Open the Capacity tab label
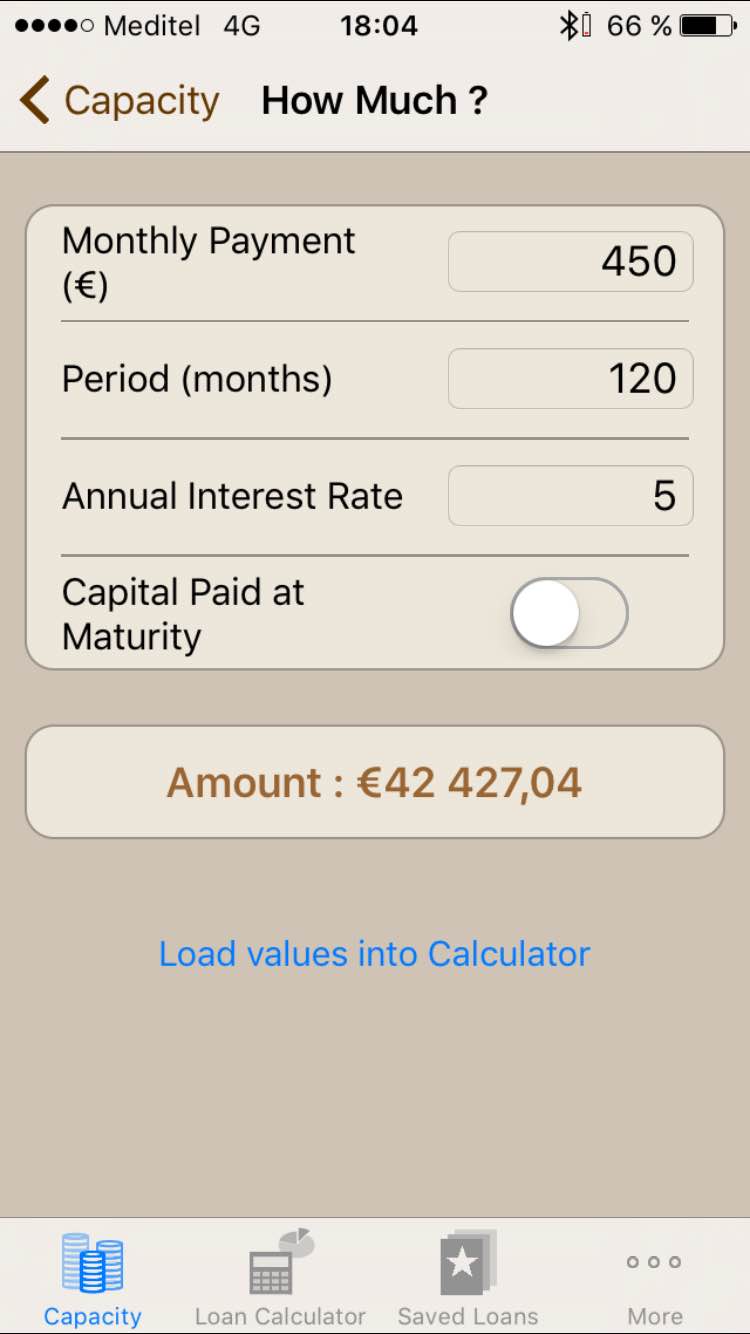 coord(92,1316)
